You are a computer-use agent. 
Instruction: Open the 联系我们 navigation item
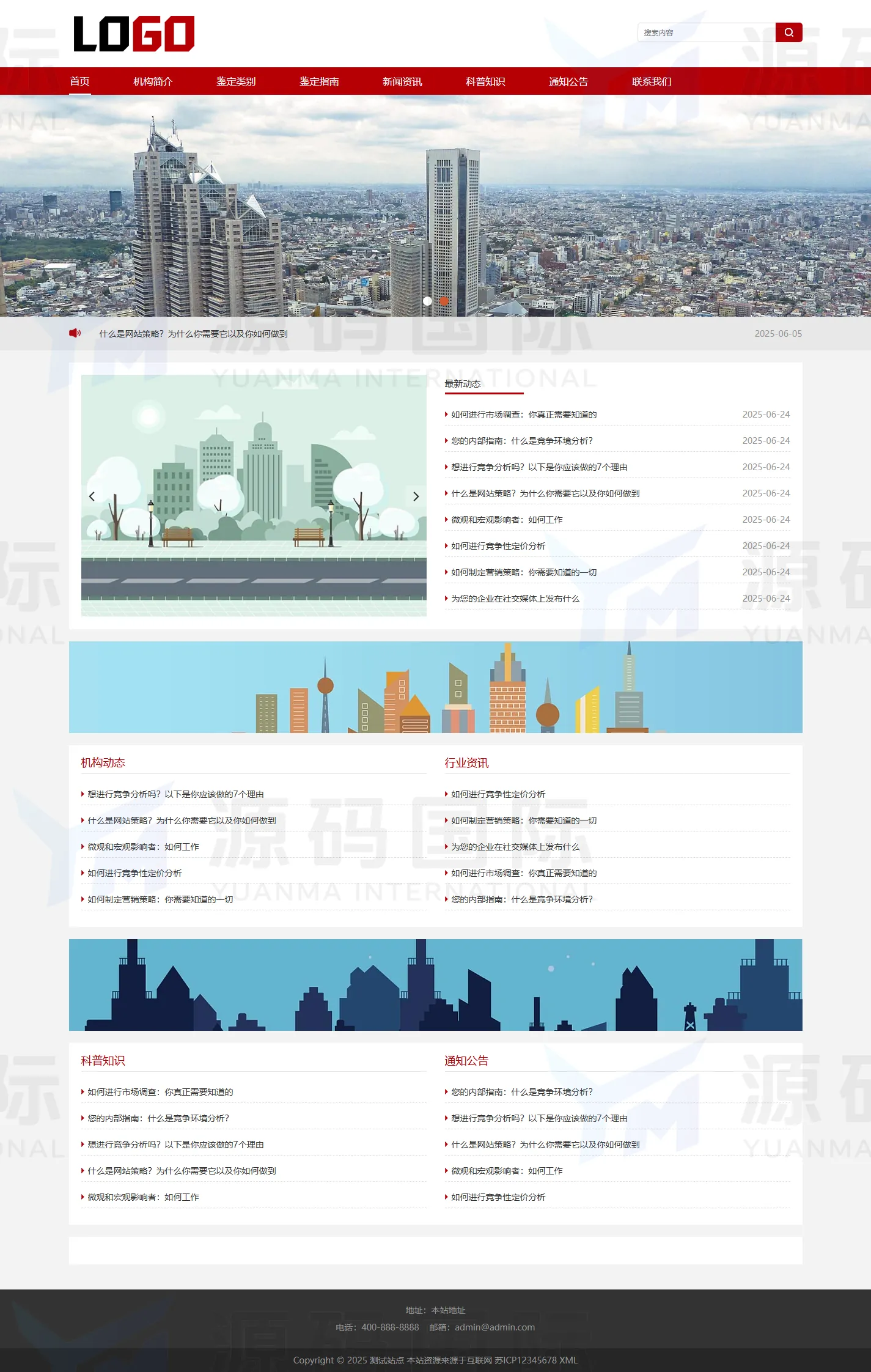652,81
